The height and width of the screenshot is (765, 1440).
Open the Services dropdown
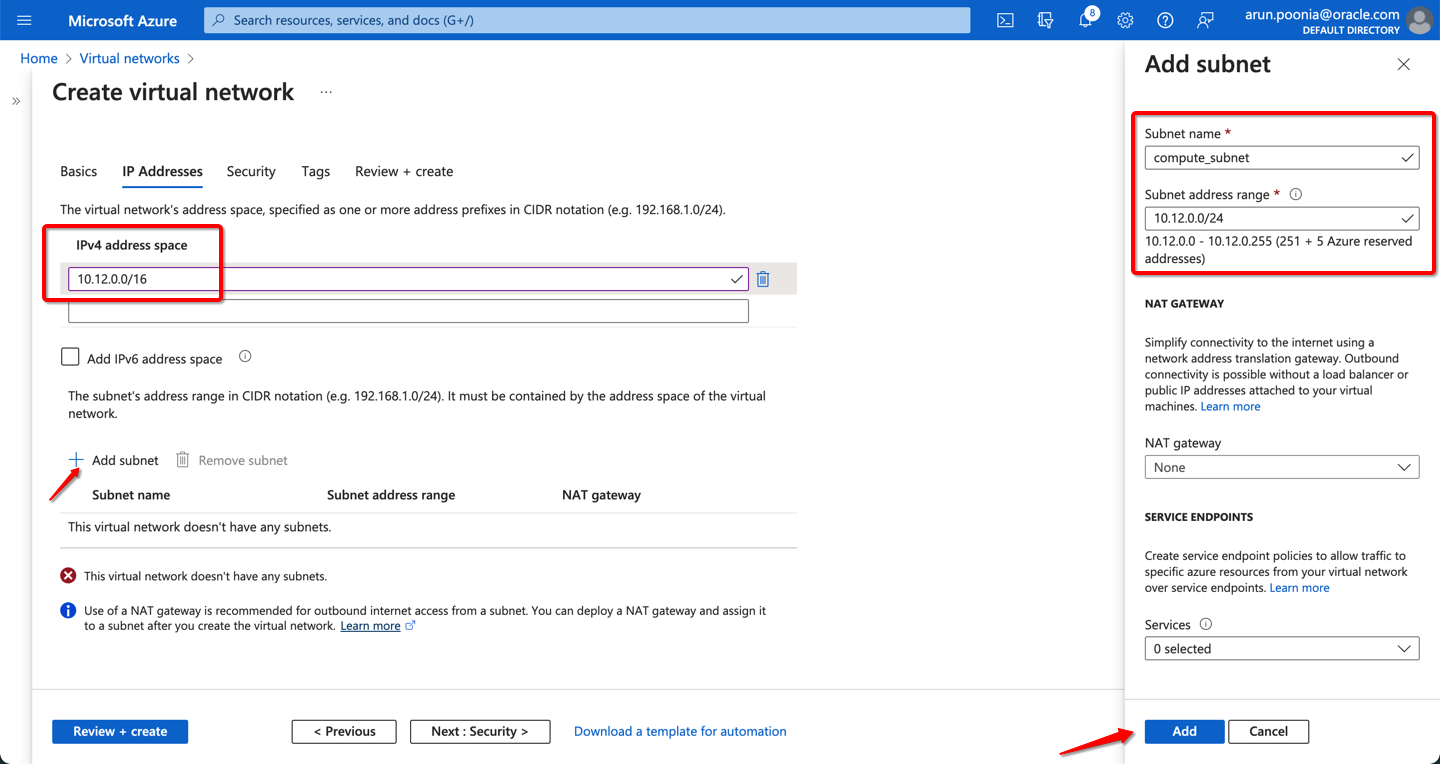(1281, 649)
